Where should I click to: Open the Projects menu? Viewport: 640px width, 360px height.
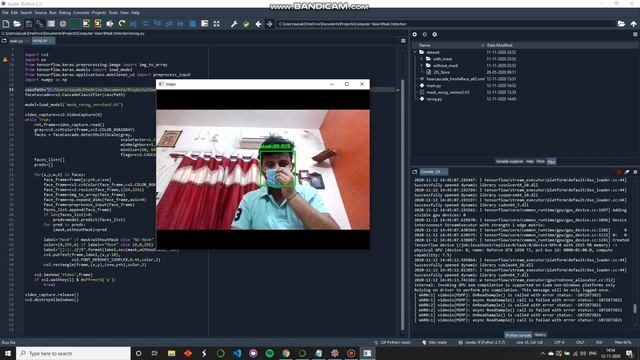click(99, 13)
